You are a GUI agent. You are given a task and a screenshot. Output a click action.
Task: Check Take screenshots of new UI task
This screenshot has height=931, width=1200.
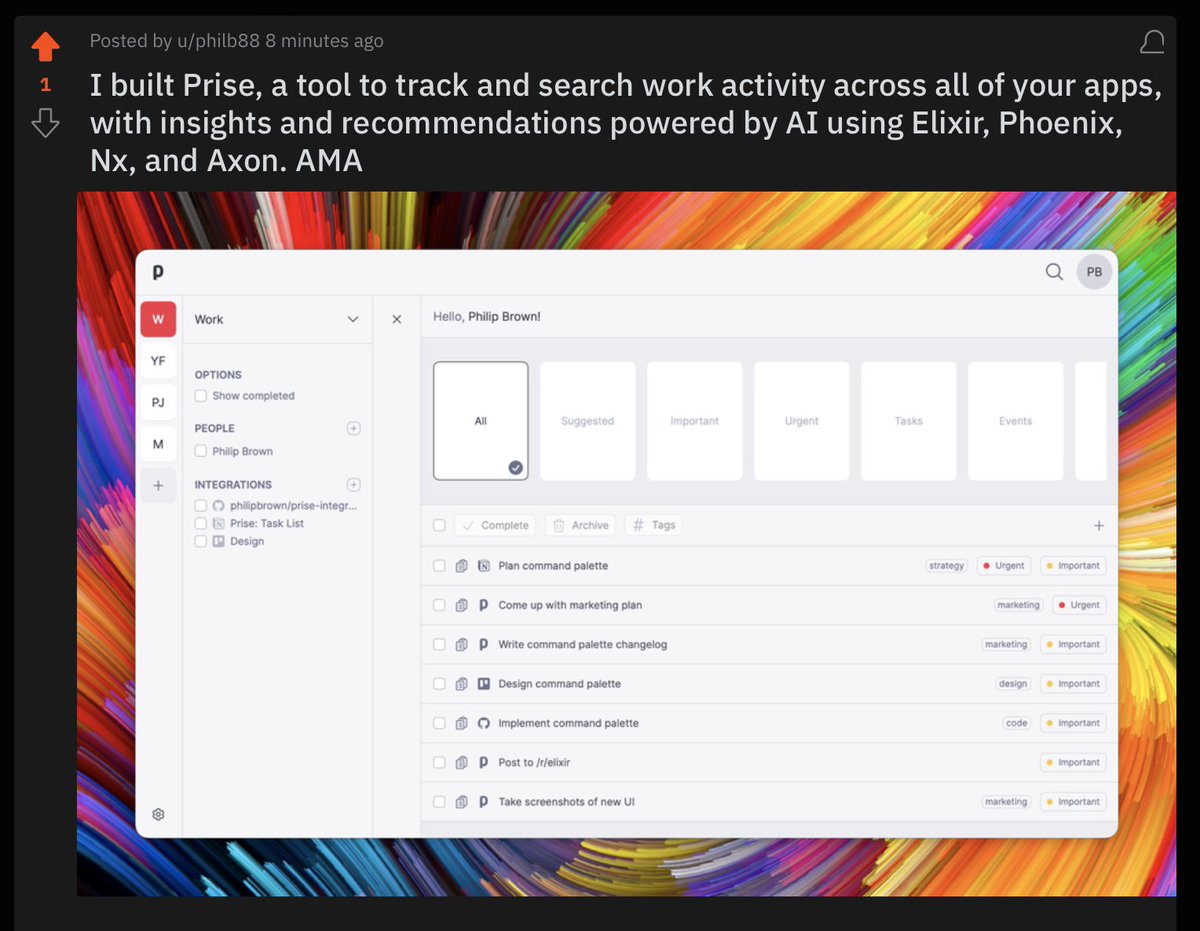[439, 802]
